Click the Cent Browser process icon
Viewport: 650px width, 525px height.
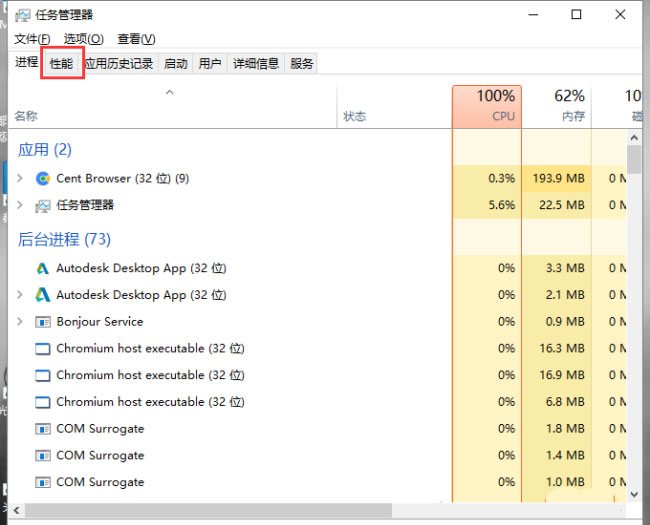pos(43,179)
